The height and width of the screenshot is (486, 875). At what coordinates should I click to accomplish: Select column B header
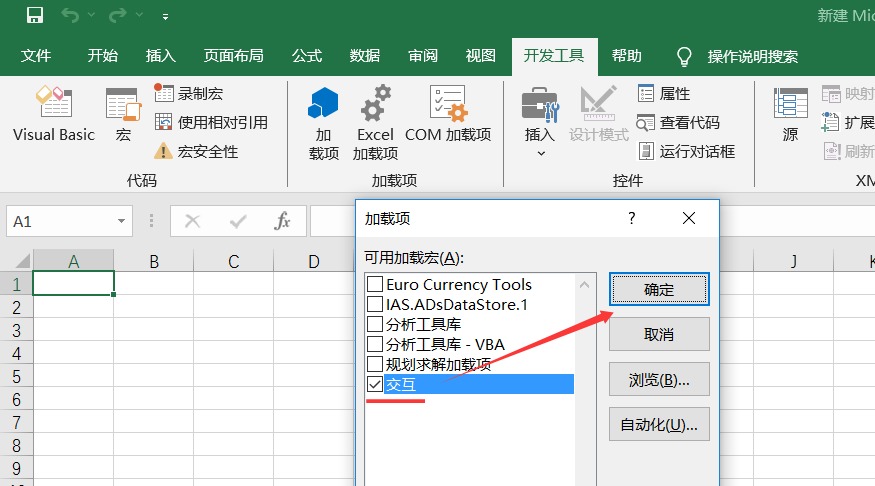[x=154, y=261]
